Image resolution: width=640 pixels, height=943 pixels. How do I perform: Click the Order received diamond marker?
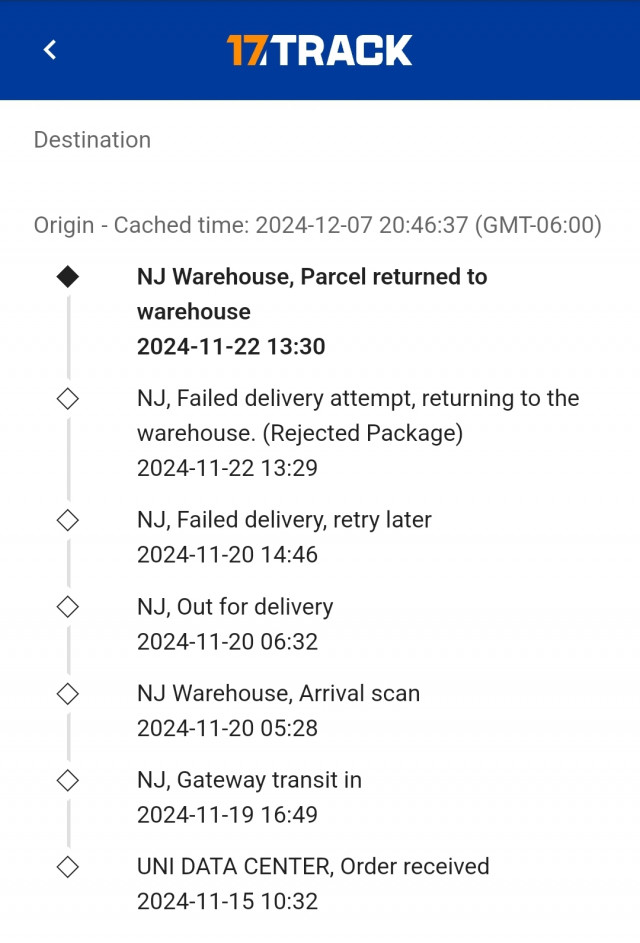pos(67,867)
